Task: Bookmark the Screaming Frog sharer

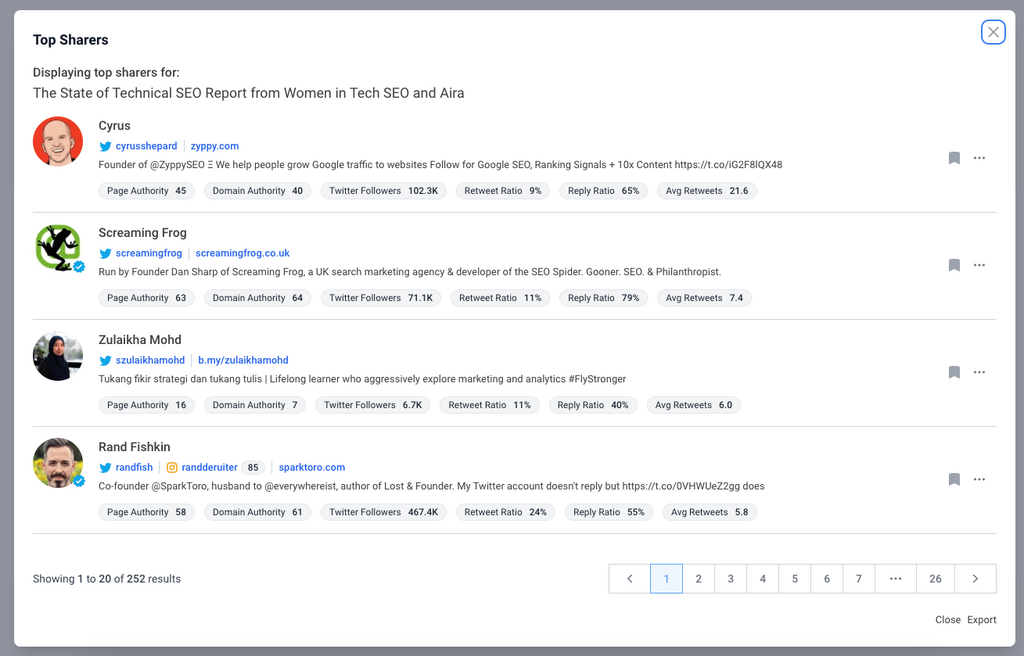Action: [x=954, y=265]
